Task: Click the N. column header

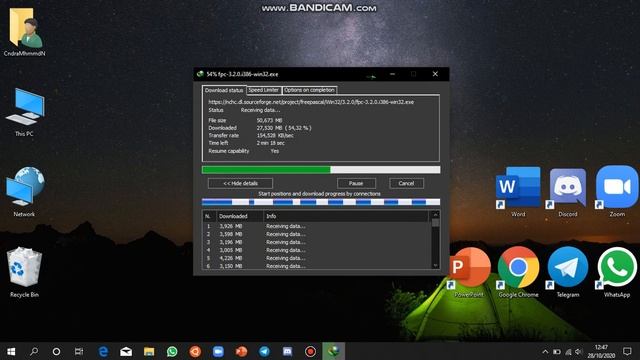Action: pyautogui.click(x=209, y=216)
